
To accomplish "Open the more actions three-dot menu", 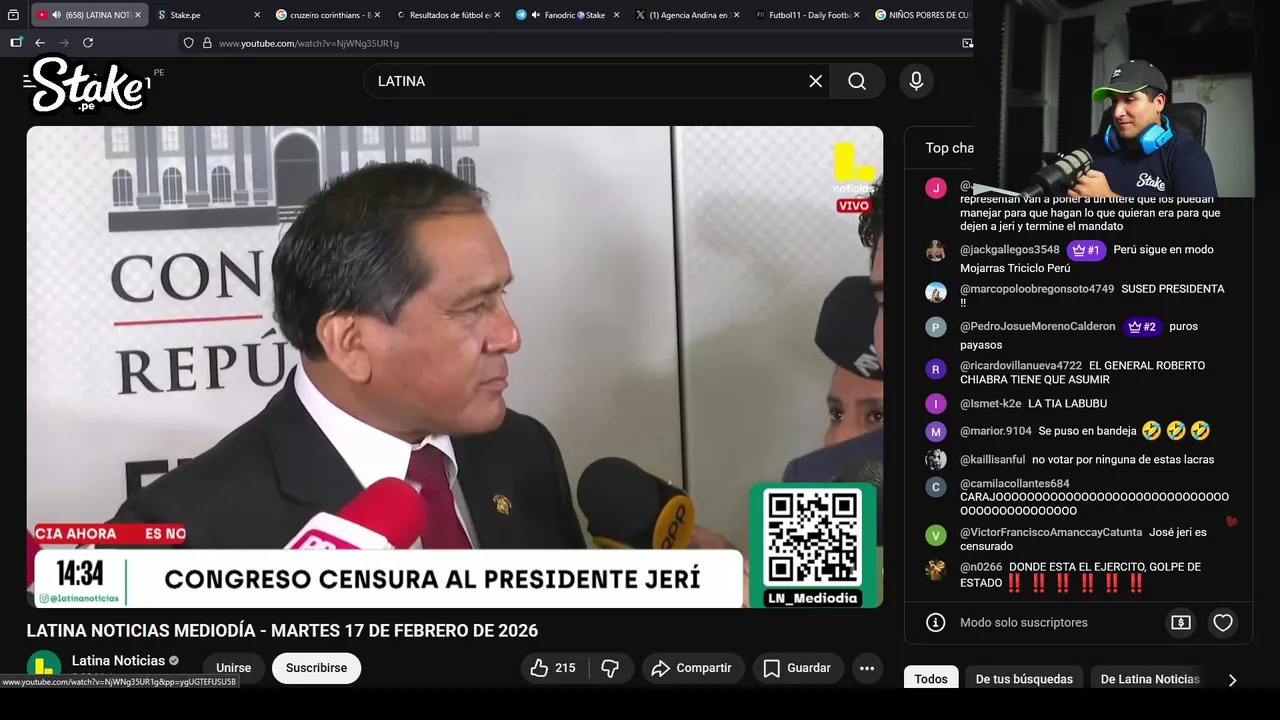I will tap(867, 668).
